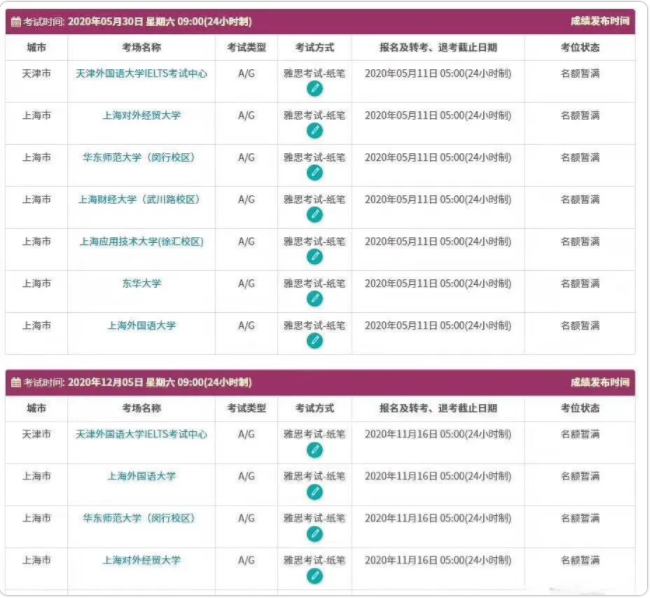Open 成绩发布时间 link in the 12月05日 header

pos(600,382)
